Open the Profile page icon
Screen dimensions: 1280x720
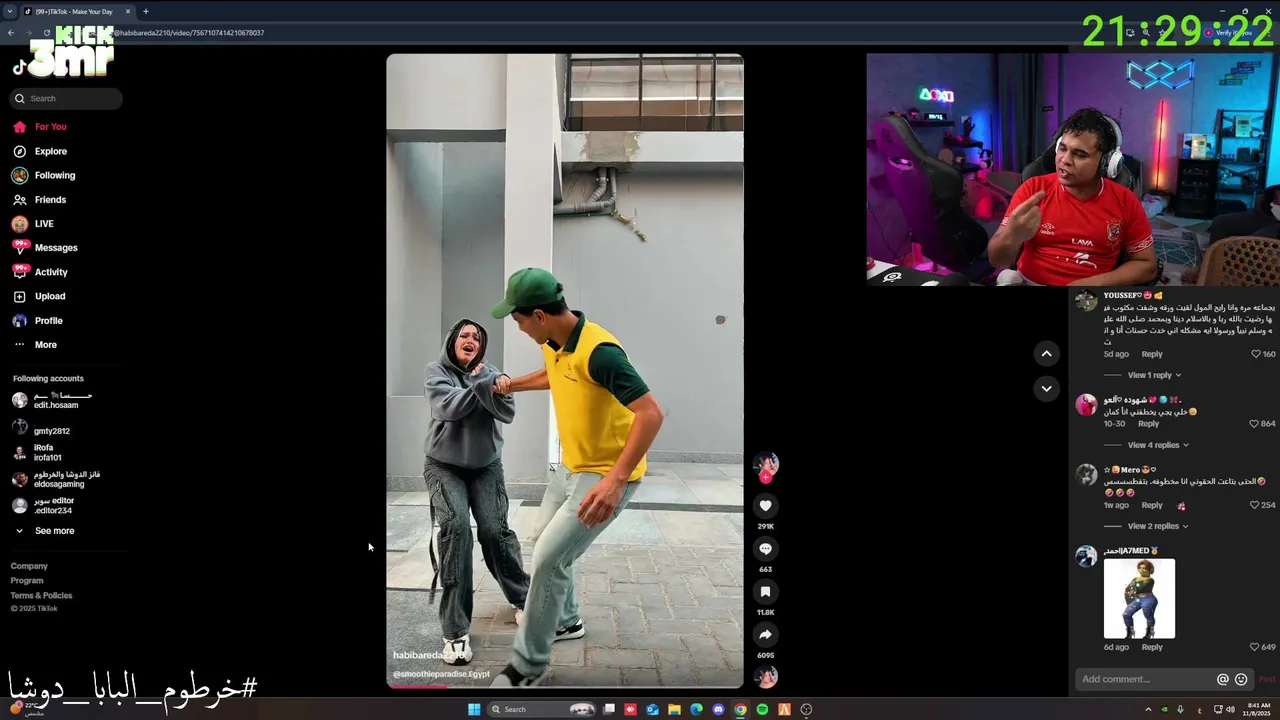coord(20,320)
